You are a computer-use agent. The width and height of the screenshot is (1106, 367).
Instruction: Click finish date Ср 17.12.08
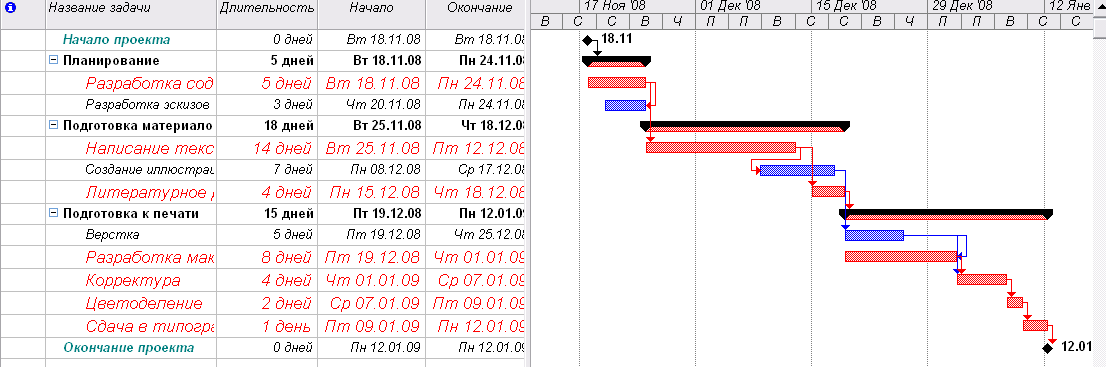tap(476, 169)
